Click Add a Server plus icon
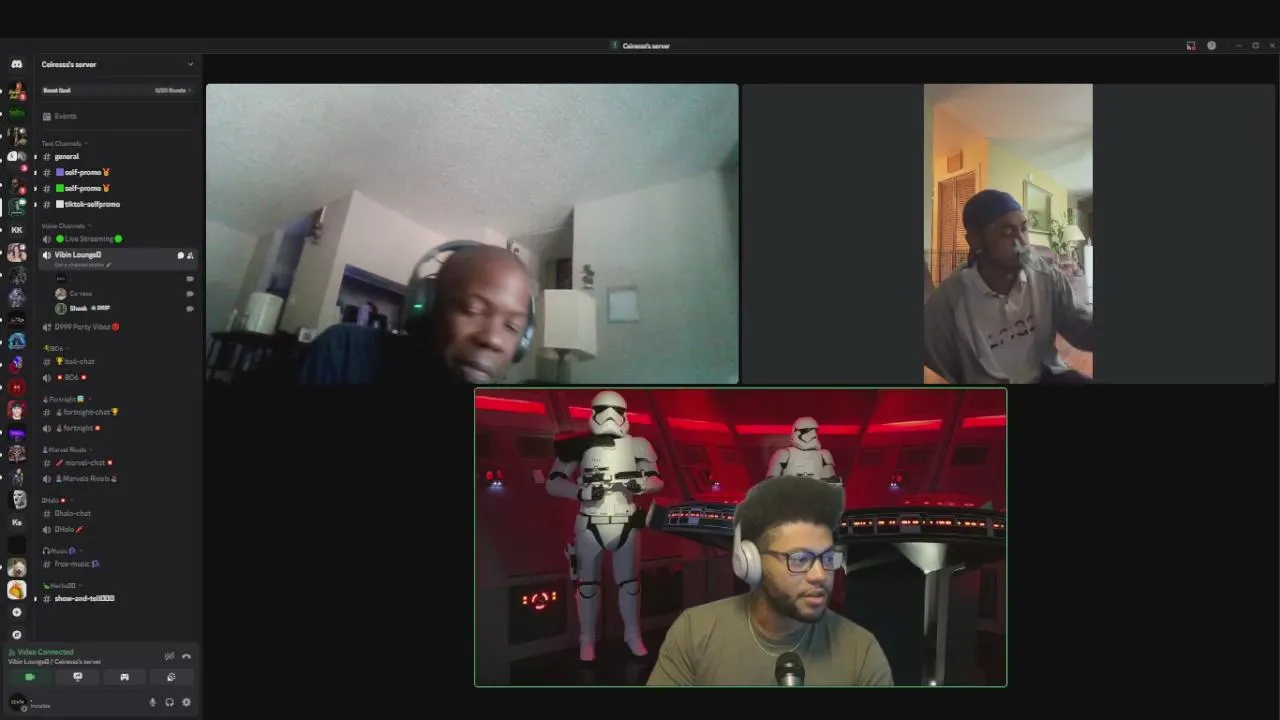The height and width of the screenshot is (720, 1280). point(16,612)
